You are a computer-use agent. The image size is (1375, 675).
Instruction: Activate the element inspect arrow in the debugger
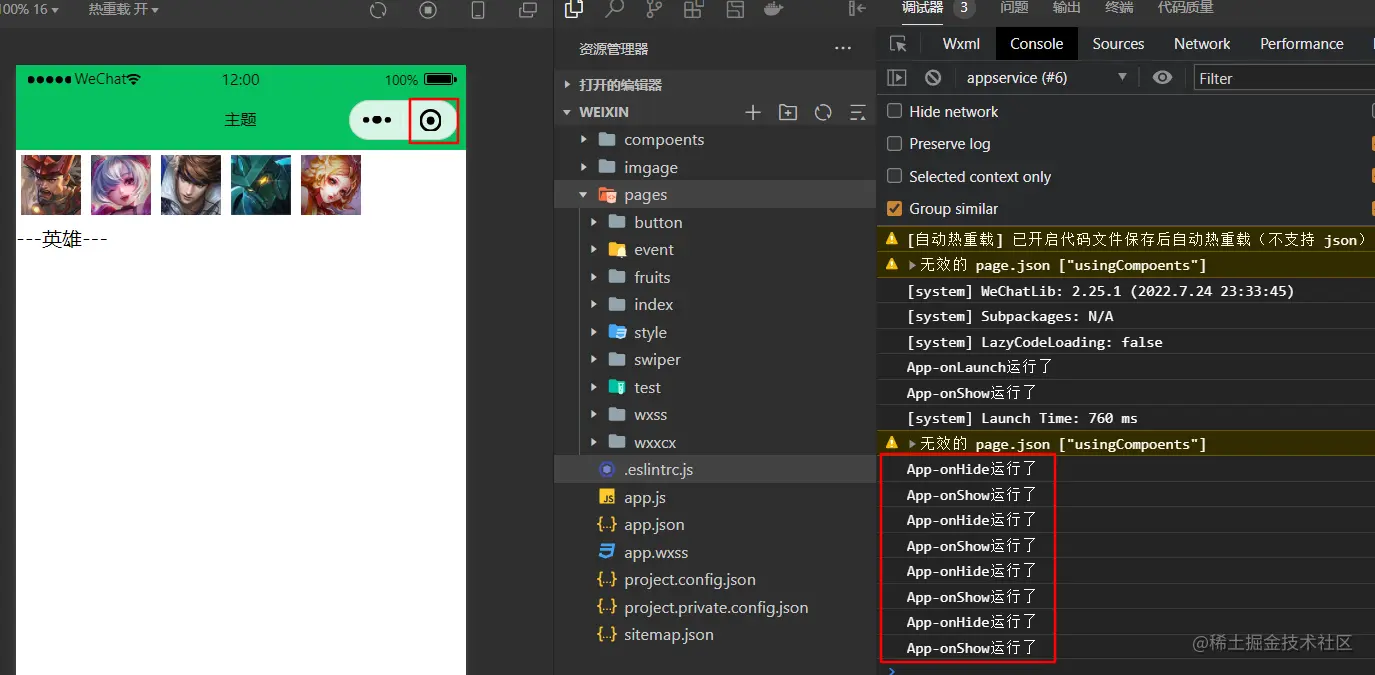coord(898,44)
